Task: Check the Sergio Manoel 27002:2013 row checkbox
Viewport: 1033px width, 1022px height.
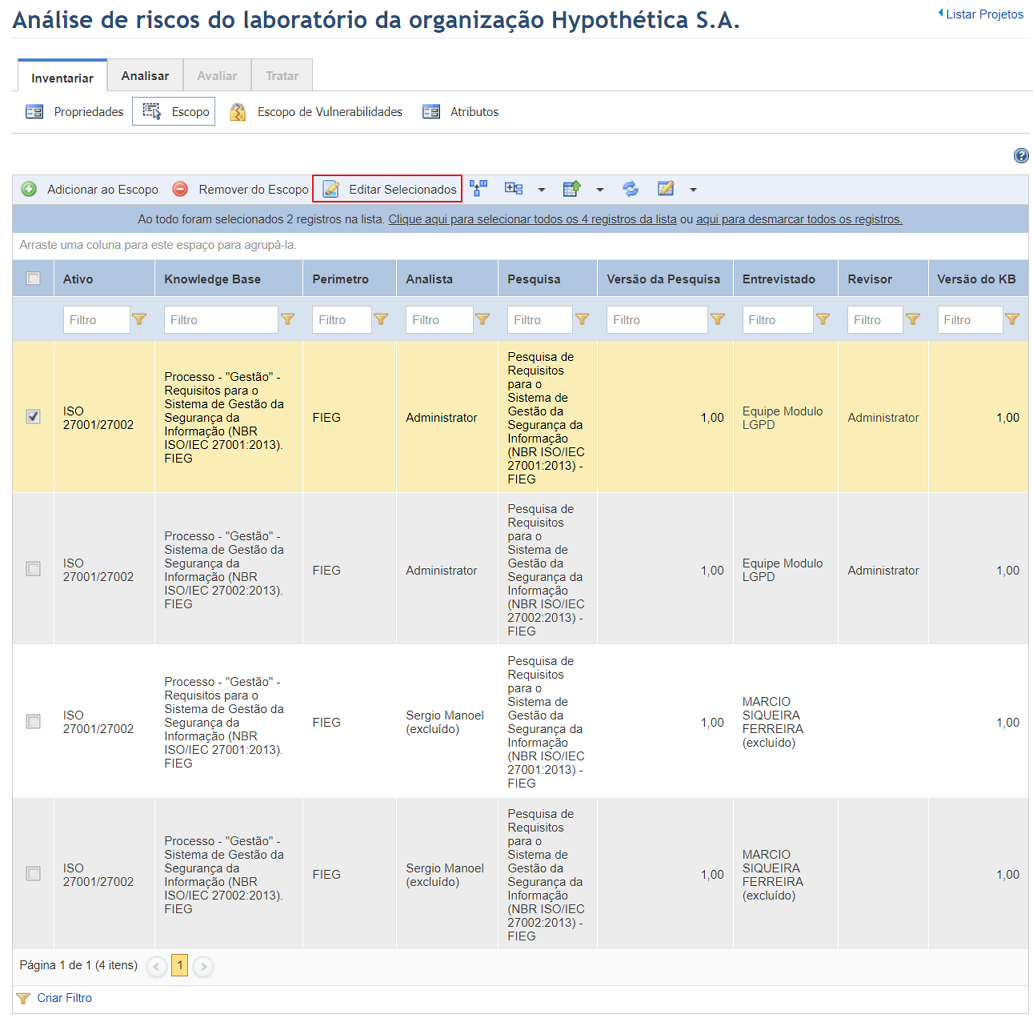Action: pyautogui.click(x=33, y=874)
